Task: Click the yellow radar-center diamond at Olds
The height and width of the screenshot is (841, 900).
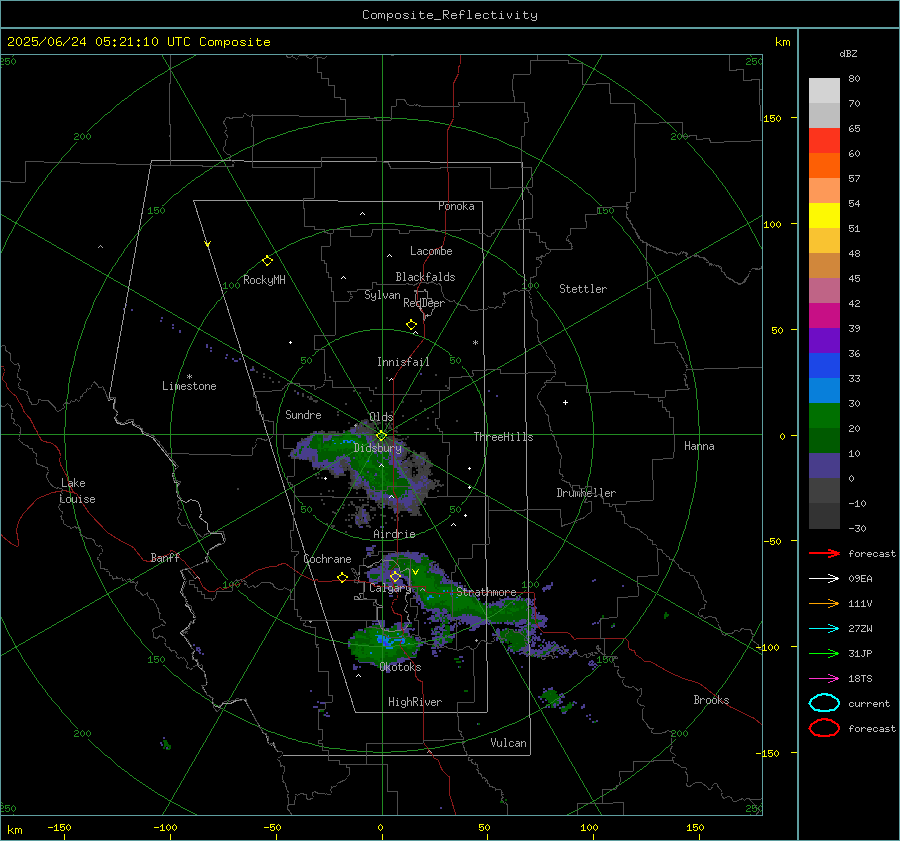Action: pyautogui.click(x=381, y=436)
